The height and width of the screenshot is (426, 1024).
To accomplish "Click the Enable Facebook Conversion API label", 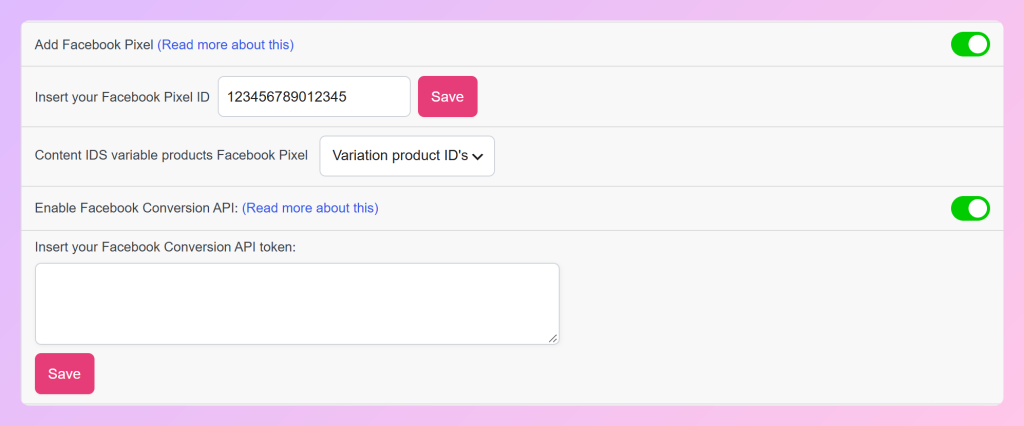I will [136, 208].
